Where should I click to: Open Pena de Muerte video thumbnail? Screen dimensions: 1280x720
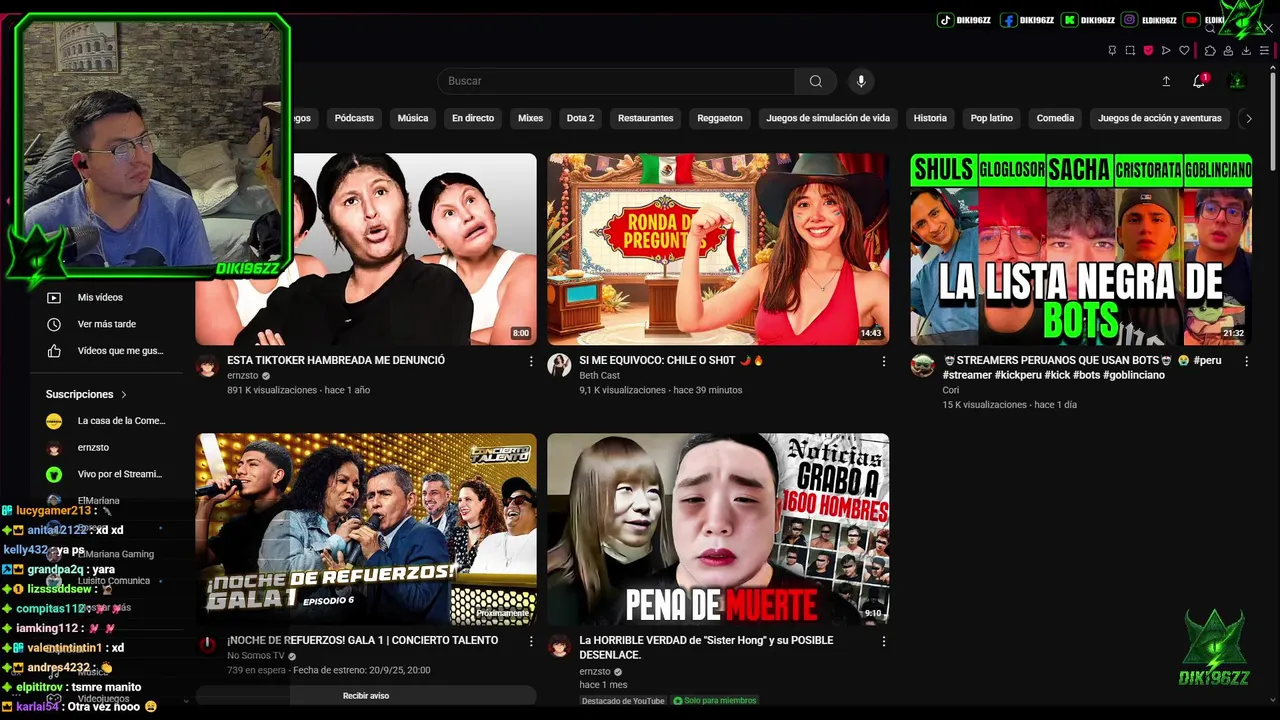coord(718,529)
